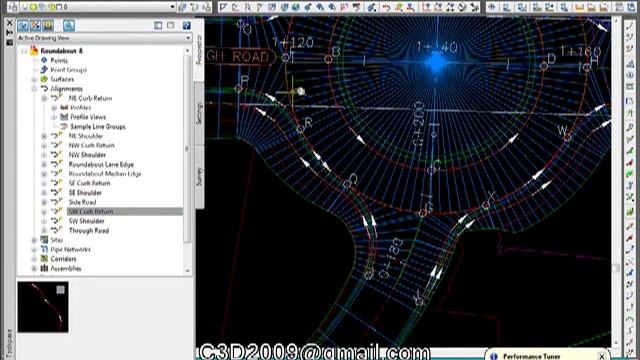Select the Roundabout Median Edge alignment
This screenshot has height=360, width=640.
[105, 174]
